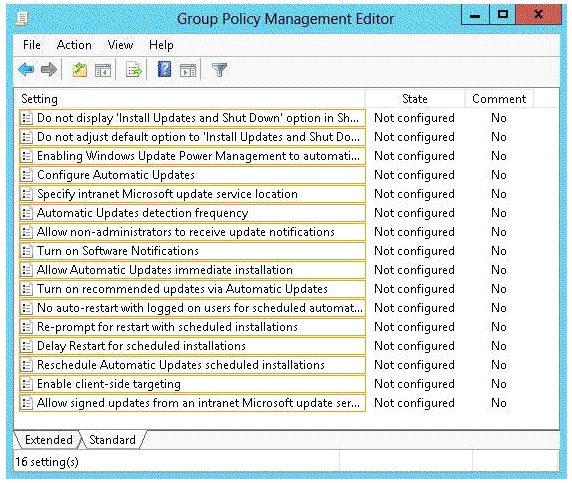Screen dimensions: 572x483
Task: Open Help via the blue question mark icon
Action: tap(165, 69)
